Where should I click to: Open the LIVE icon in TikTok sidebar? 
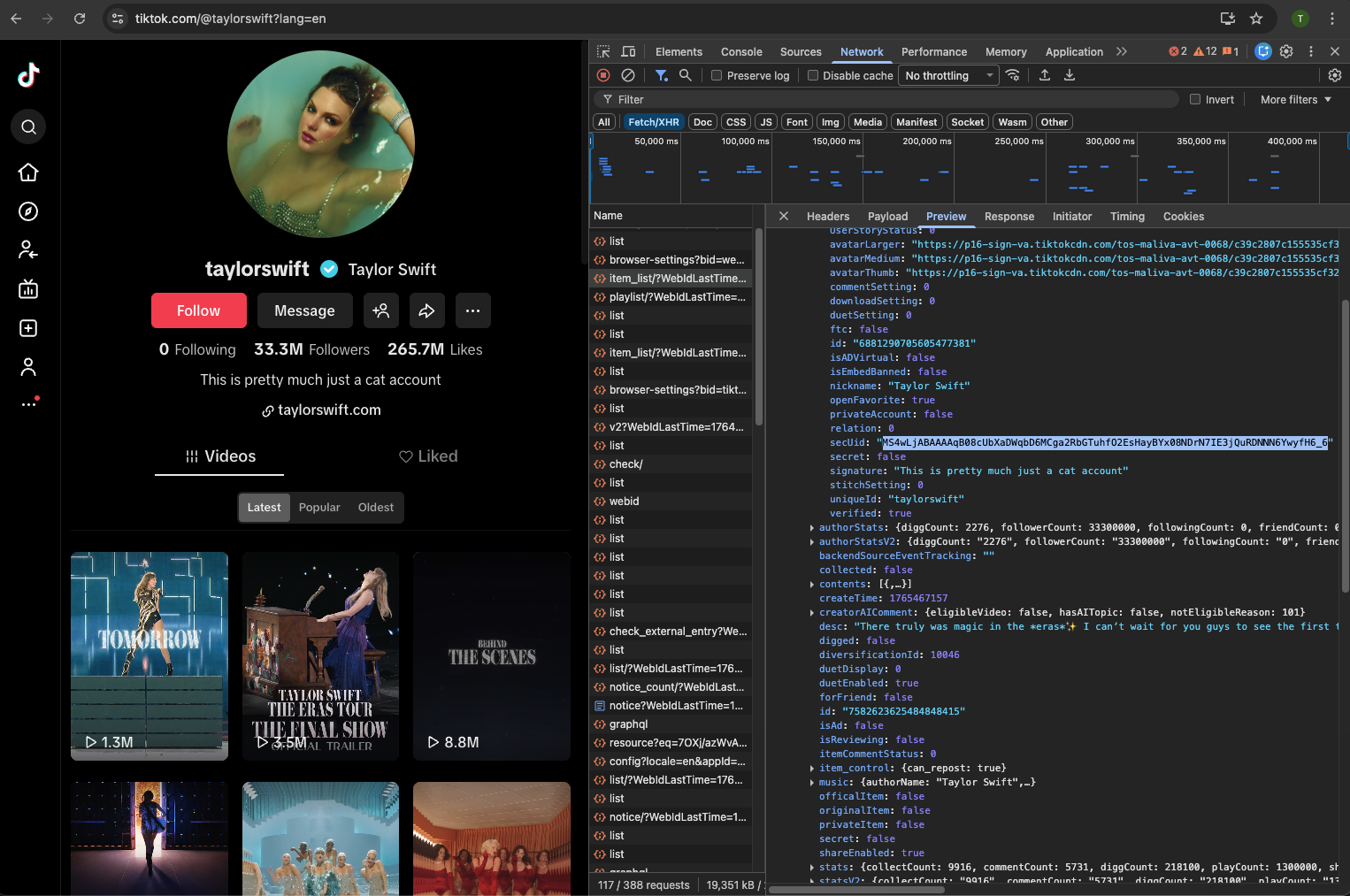point(28,289)
